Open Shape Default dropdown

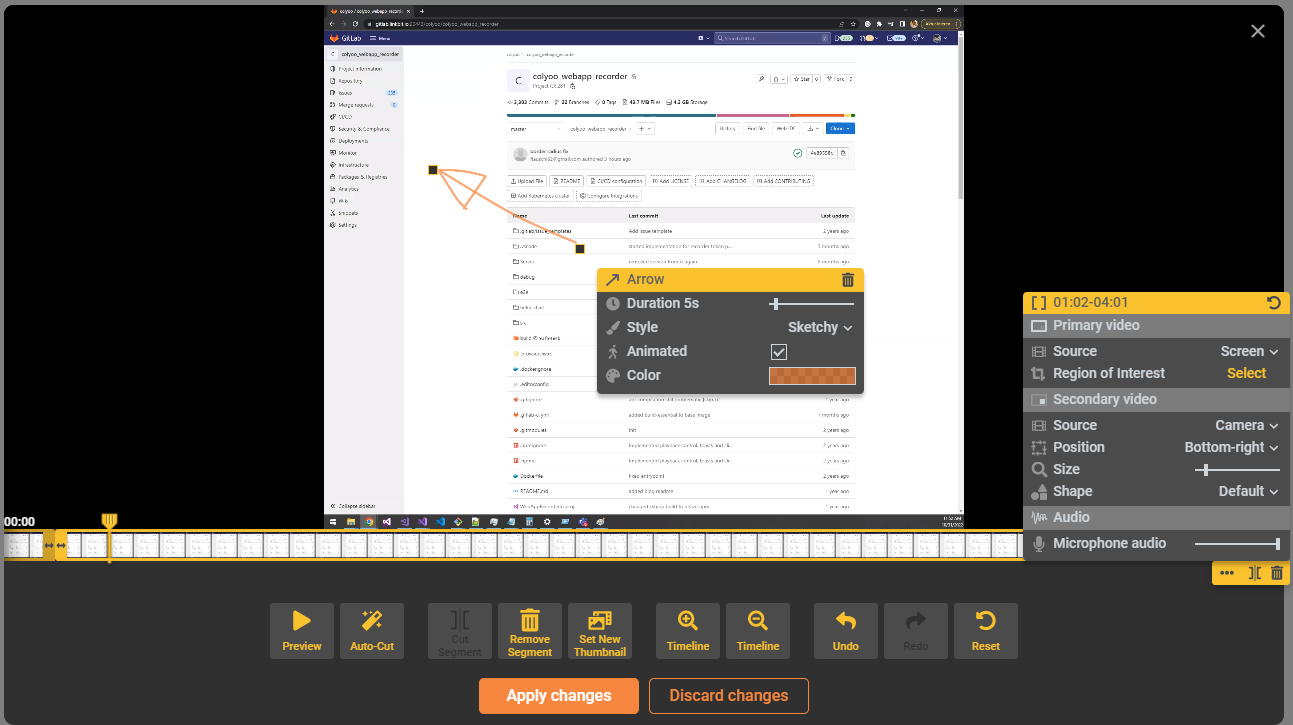1249,491
